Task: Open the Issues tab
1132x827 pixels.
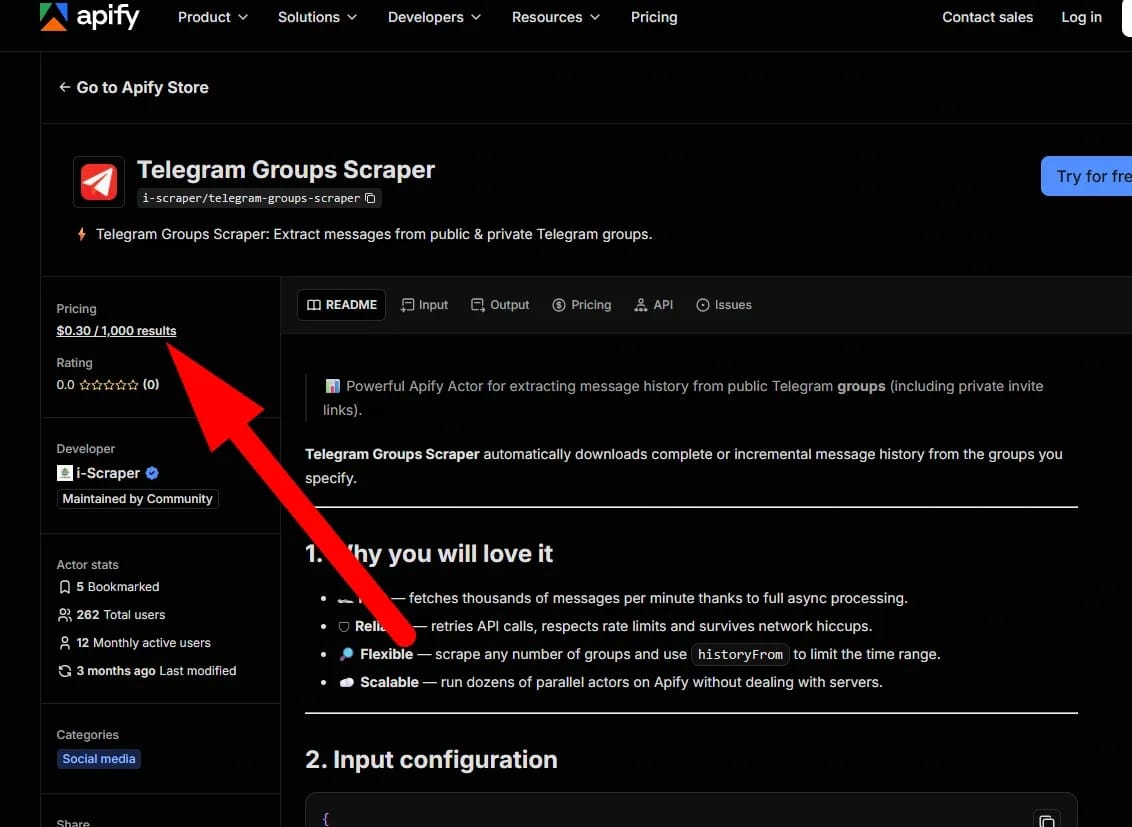Action: [x=723, y=305]
